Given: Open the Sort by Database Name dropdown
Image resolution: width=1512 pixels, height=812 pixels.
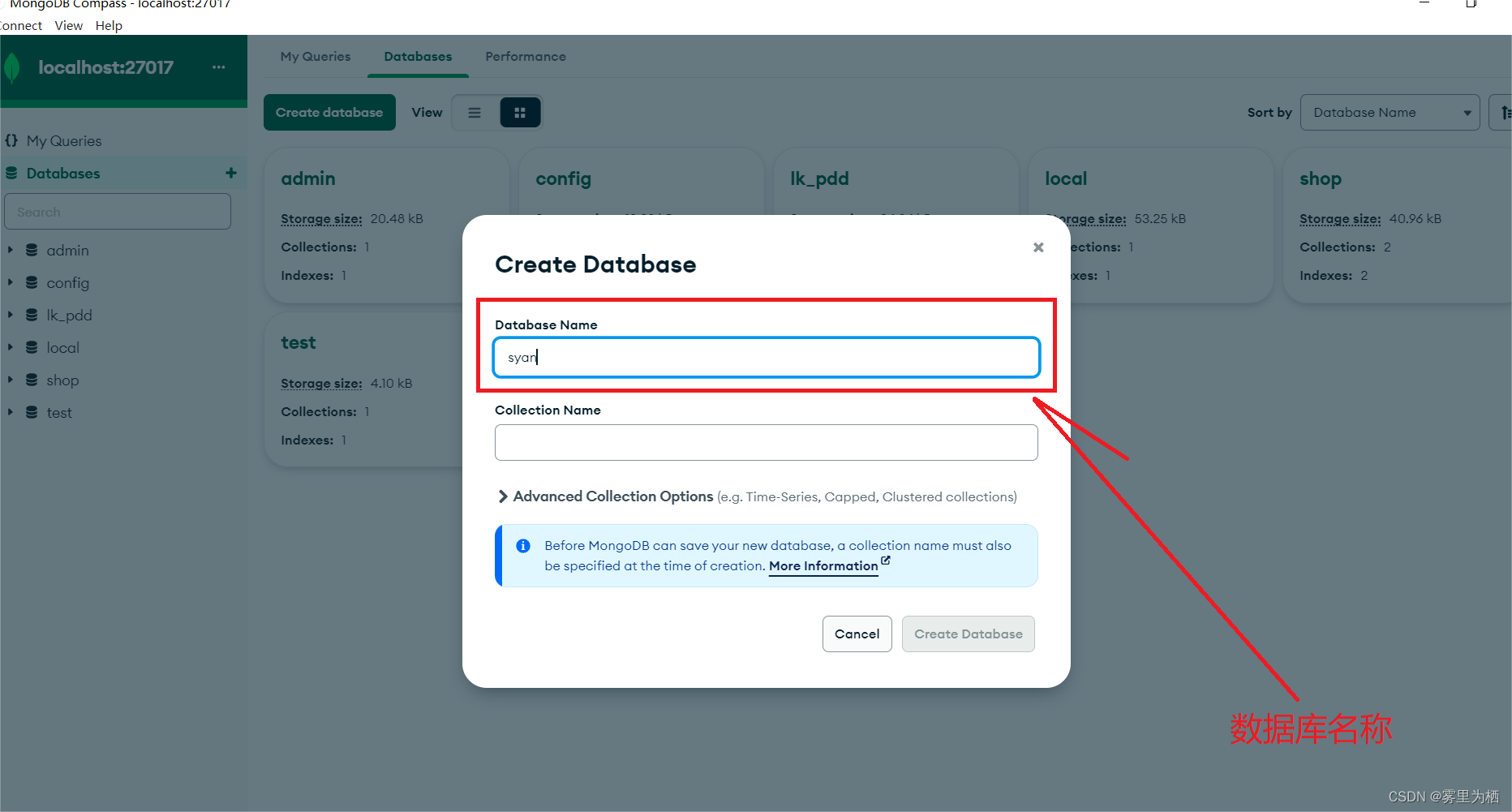Looking at the screenshot, I should (1390, 113).
